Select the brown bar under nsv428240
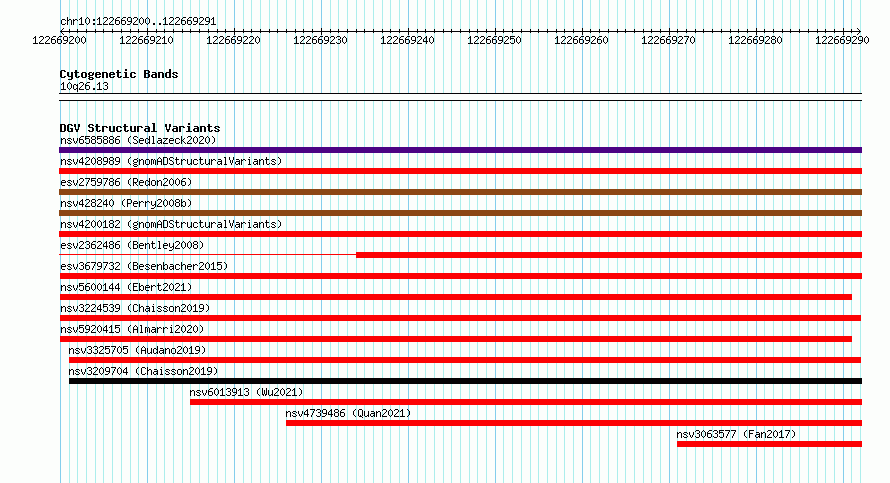The width and height of the screenshot is (890, 483). coord(460,213)
